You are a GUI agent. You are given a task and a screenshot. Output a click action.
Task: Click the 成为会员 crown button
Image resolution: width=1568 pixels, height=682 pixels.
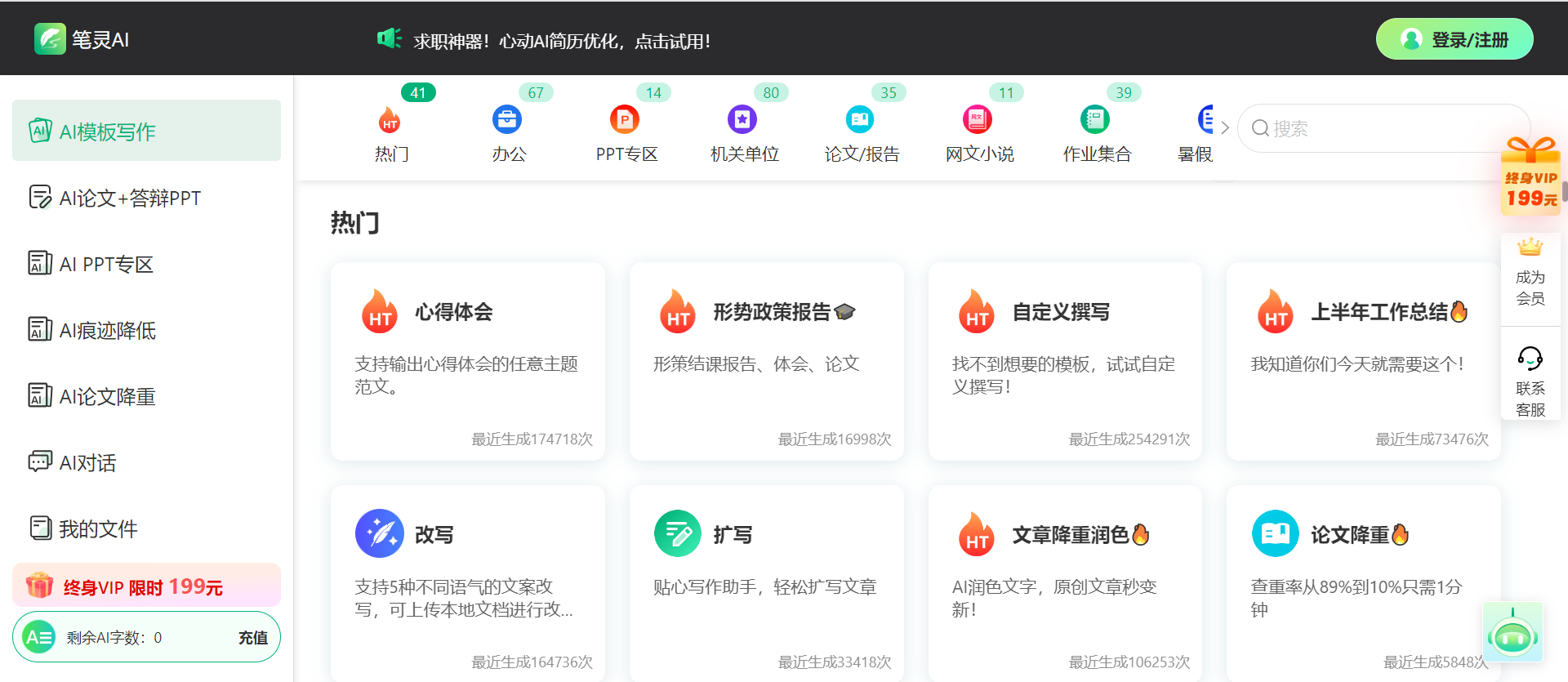(1530, 273)
